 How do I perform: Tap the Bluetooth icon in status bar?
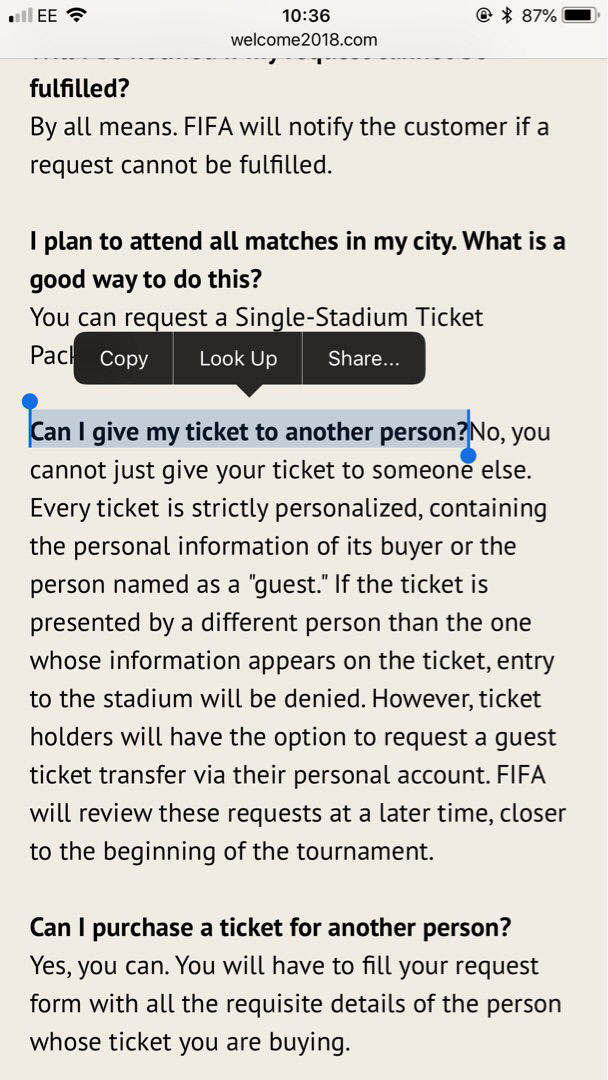click(507, 15)
